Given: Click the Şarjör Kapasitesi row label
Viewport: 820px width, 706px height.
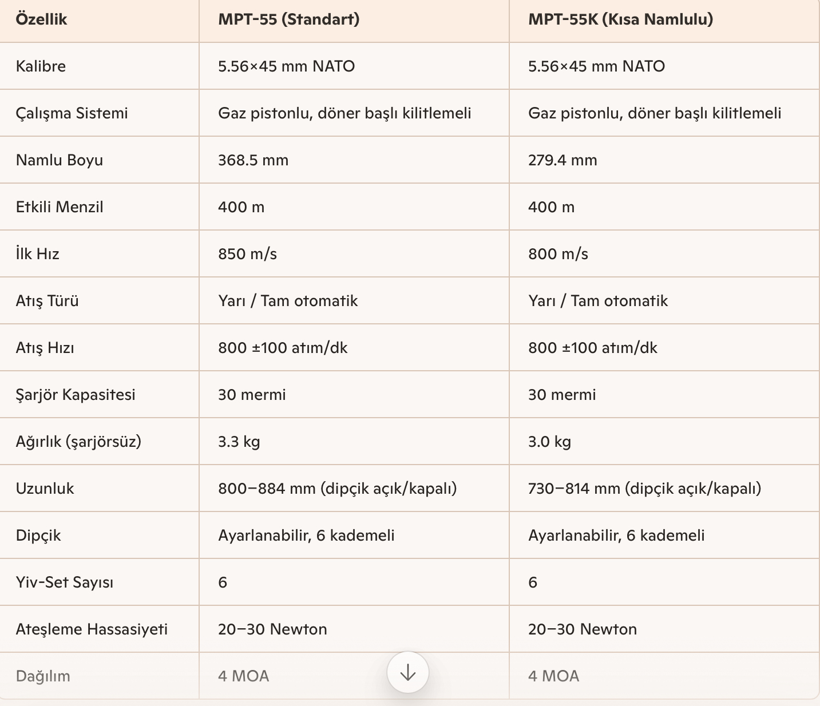Looking at the screenshot, I should (76, 395).
